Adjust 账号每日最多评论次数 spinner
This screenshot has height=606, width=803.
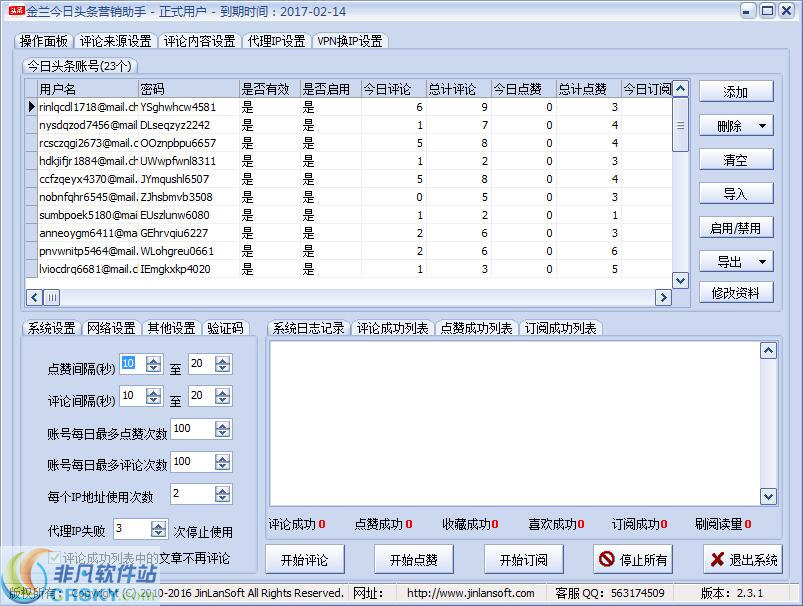coord(222,462)
